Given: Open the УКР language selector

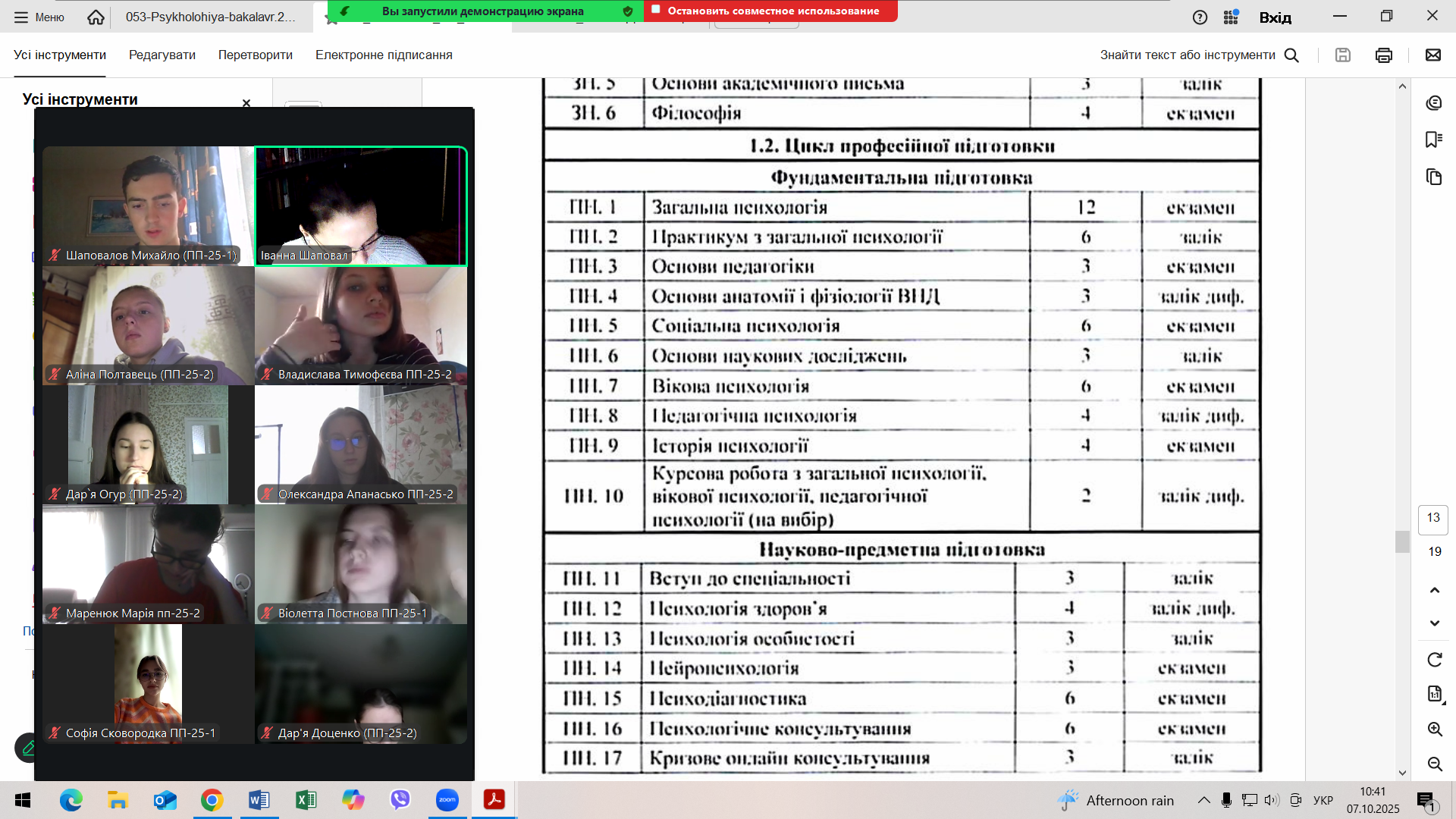Looking at the screenshot, I should 1322,800.
